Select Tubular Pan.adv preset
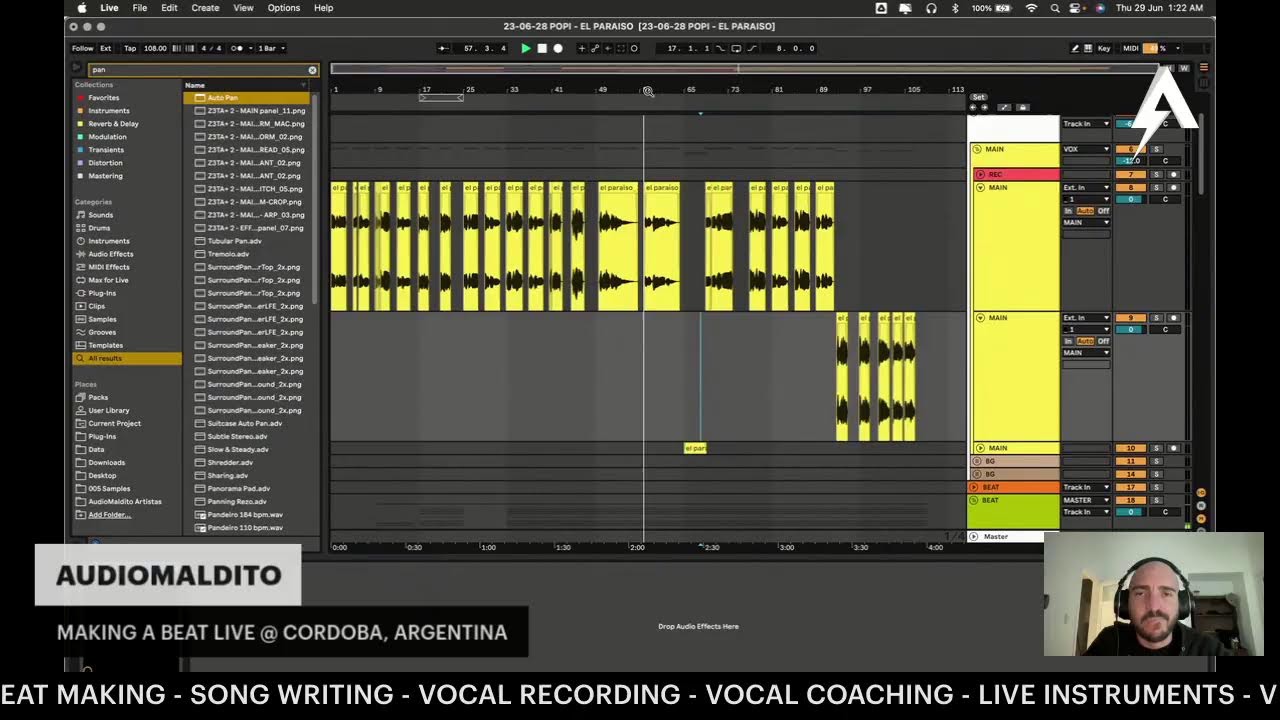 (x=234, y=241)
